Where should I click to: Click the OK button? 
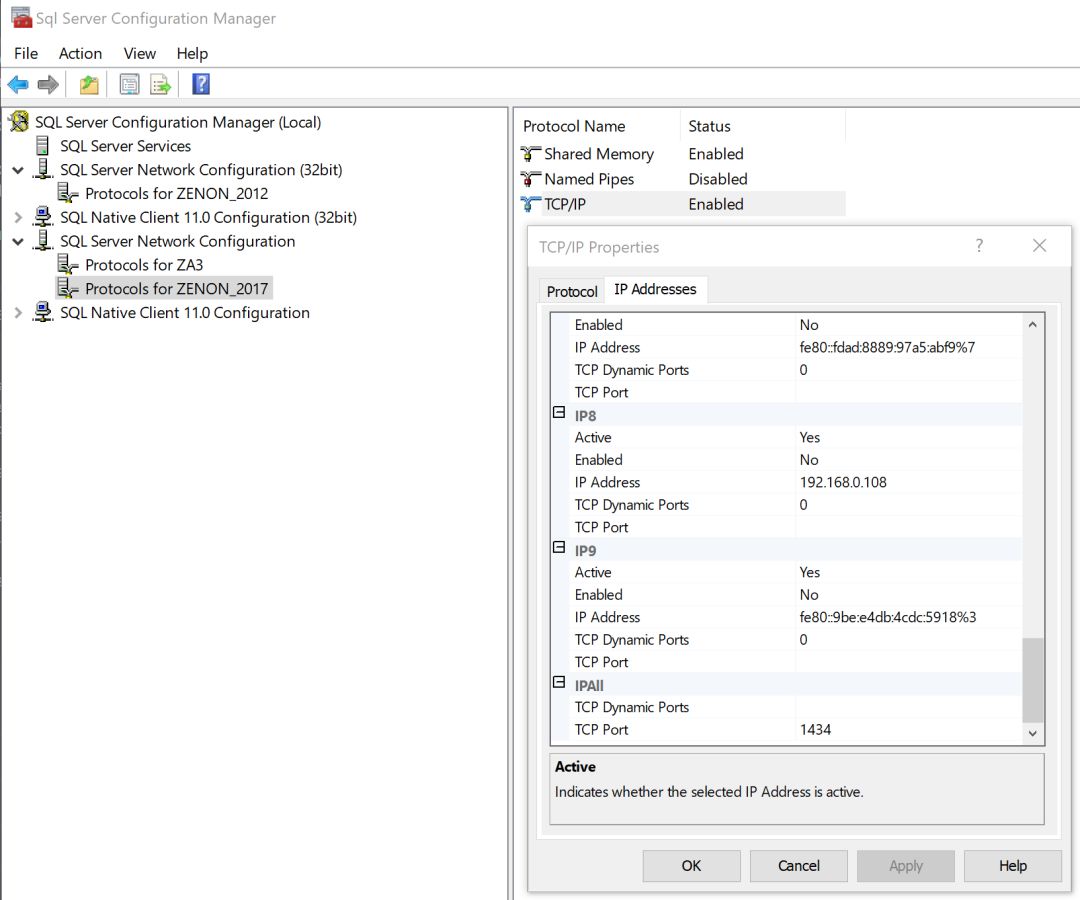click(x=692, y=866)
